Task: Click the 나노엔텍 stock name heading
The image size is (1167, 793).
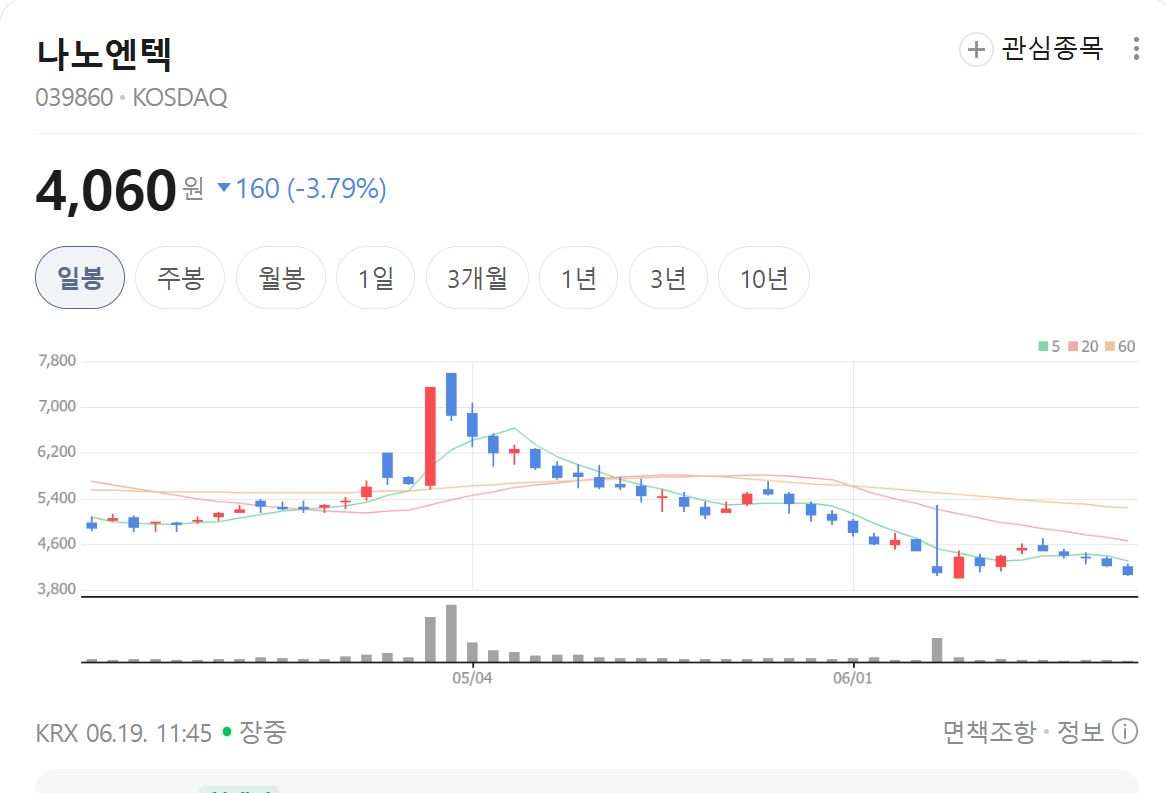Action: 104,54
